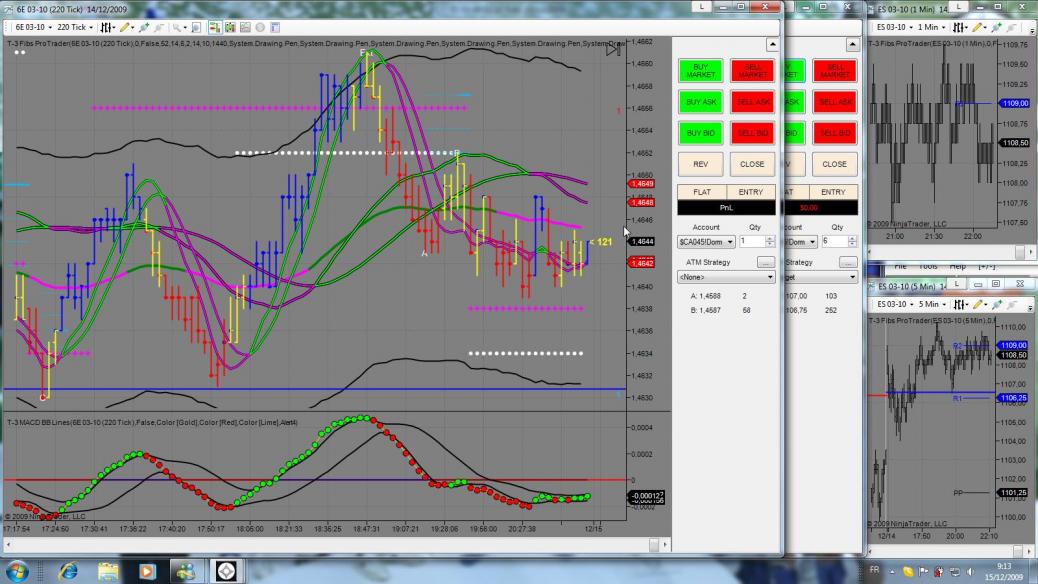Click the zoom magnifier icon in toolbar
1038x584 pixels.
(x=178, y=27)
